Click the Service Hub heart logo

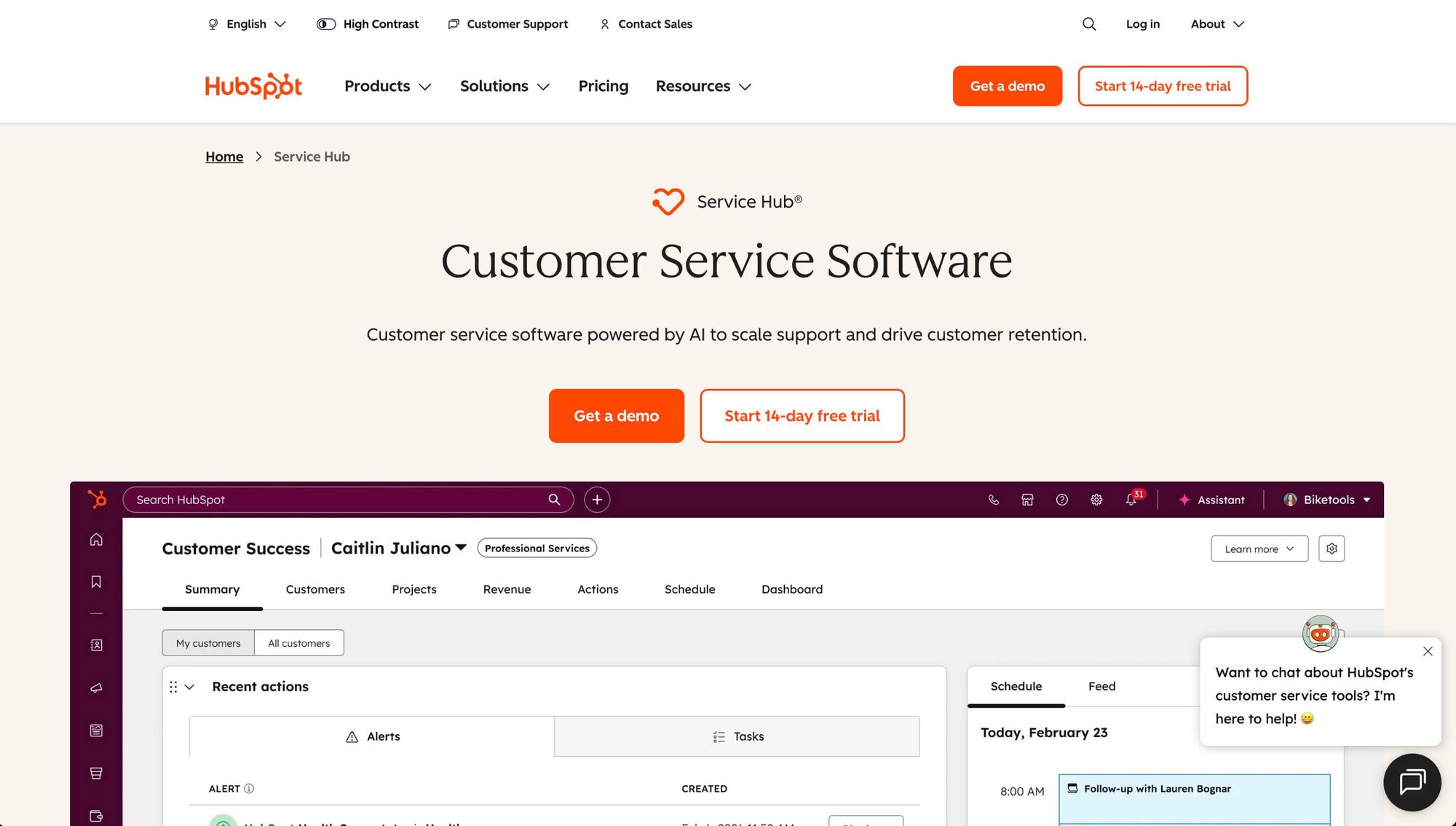coord(668,202)
